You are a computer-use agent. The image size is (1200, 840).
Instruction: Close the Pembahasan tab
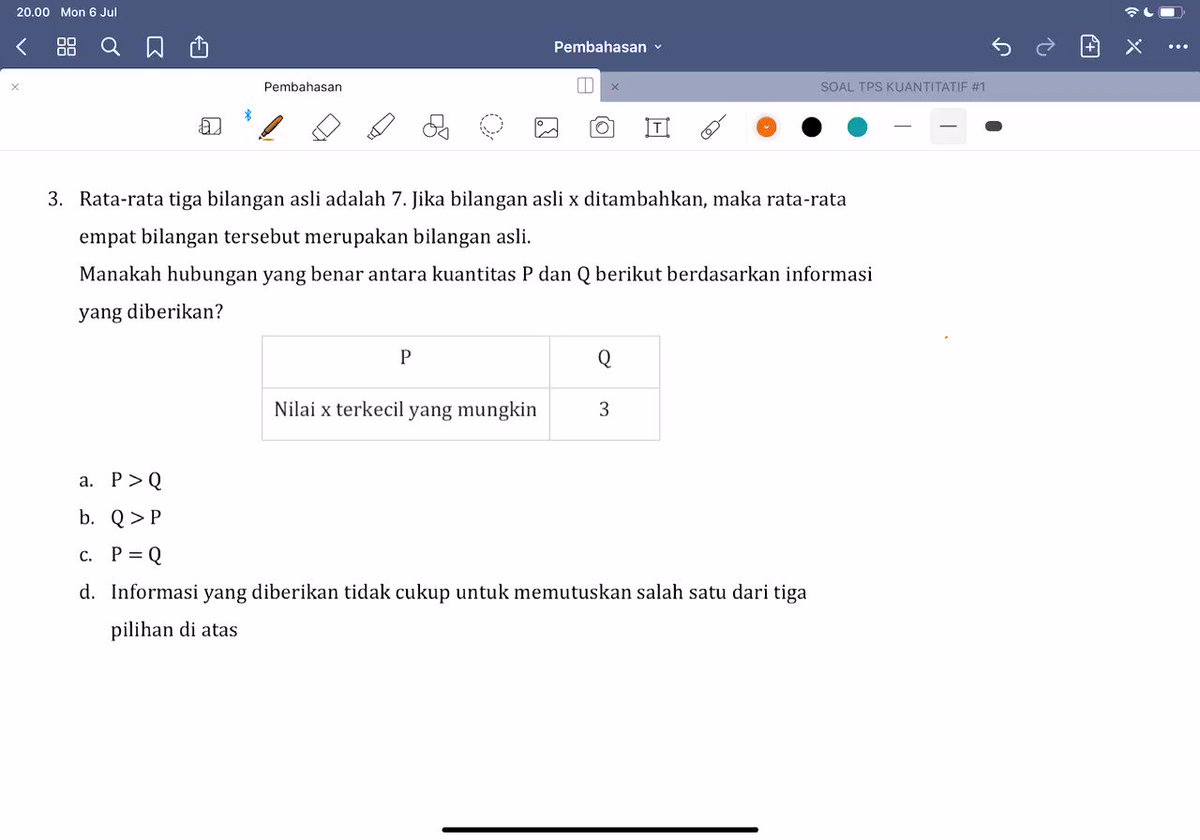click(14, 87)
